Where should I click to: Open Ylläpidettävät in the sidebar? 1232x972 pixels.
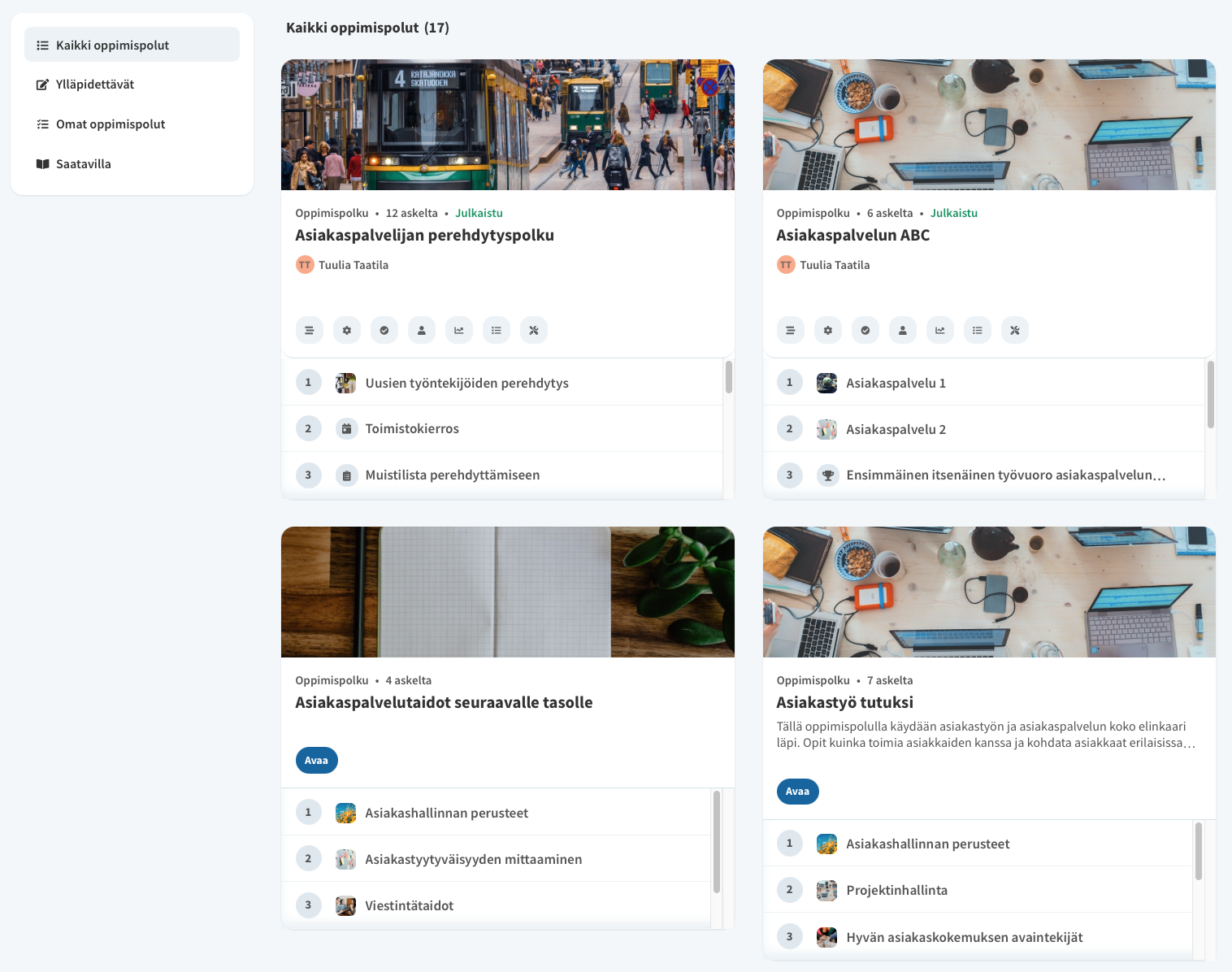[95, 85]
